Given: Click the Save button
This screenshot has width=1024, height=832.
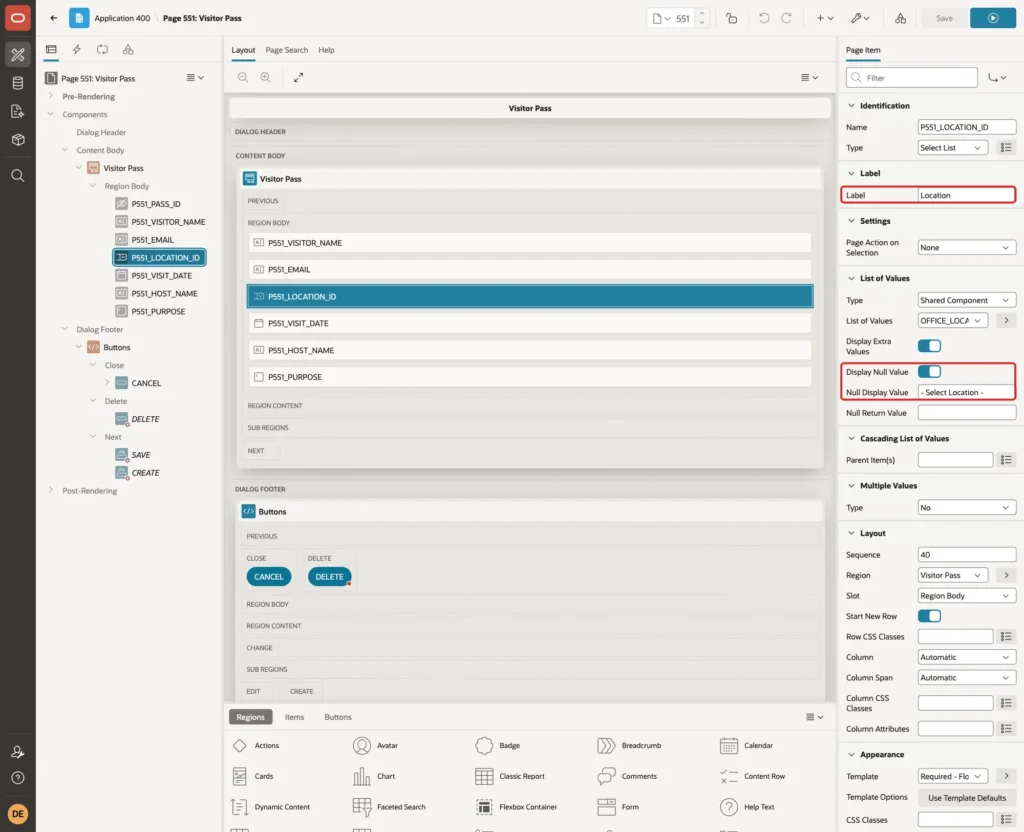Looking at the screenshot, I should pos(944,18).
